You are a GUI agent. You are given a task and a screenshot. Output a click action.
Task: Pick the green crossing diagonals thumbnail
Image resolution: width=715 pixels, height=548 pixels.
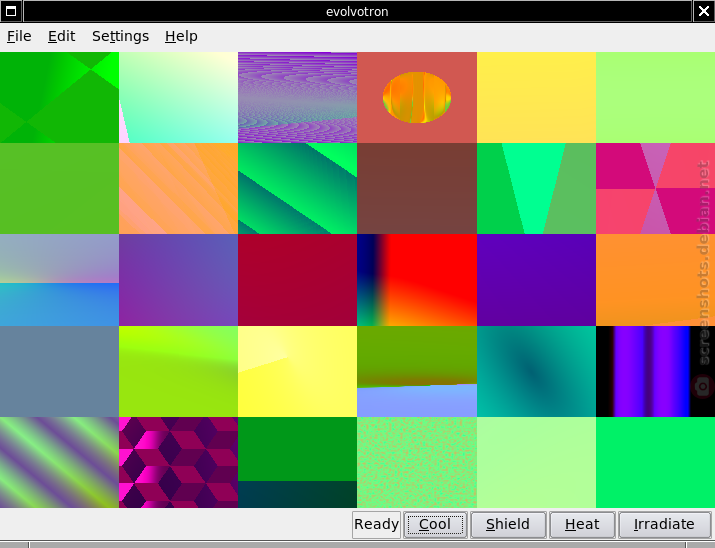(59, 97)
